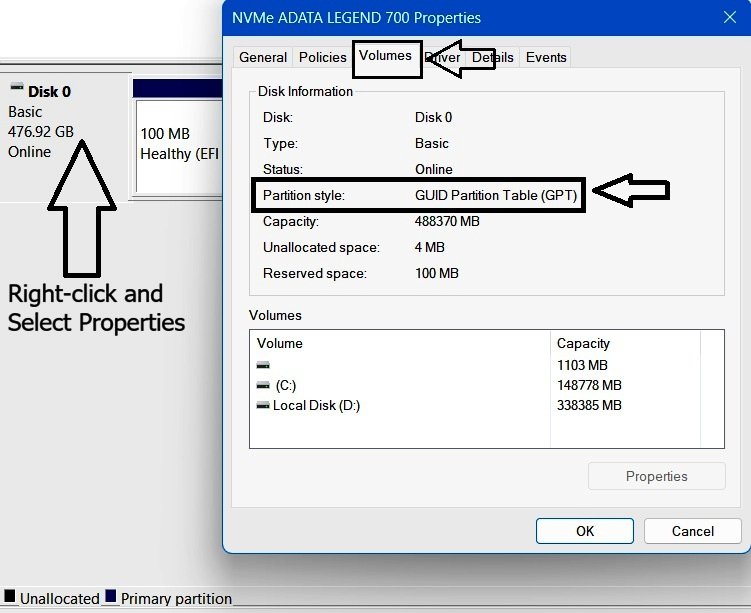
Task: Click the Capacity column header
Action: 583,343
